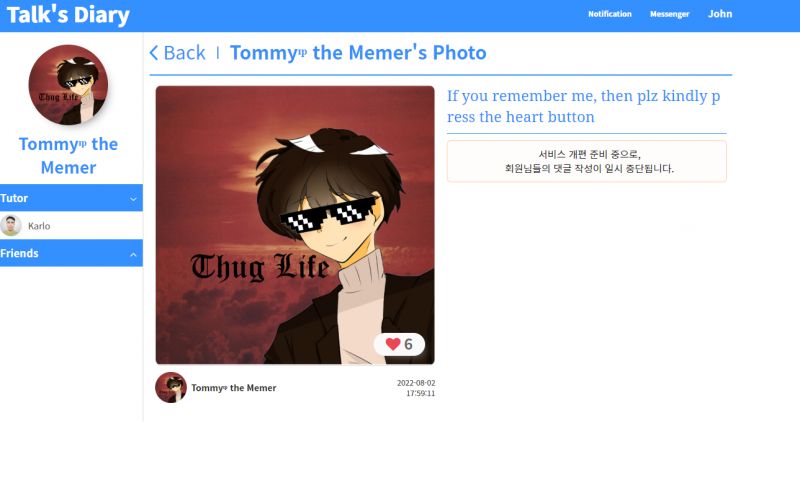Click the Korean comment-disabled notice box
800x504 pixels.
tap(587, 161)
